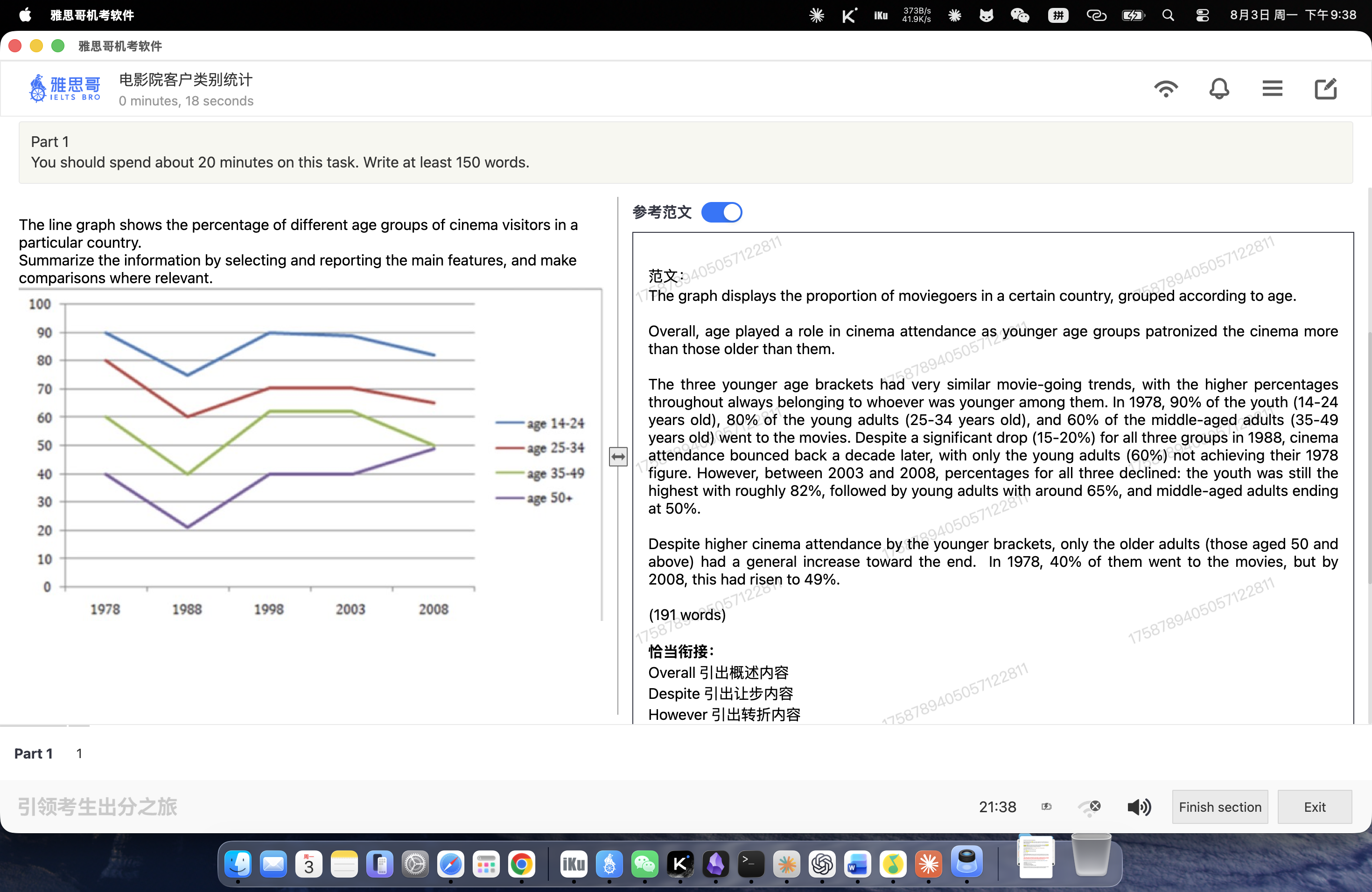This screenshot has height=892, width=1372.
Task: Select the Part 1 tab at bottom
Action: tap(34, 753)
